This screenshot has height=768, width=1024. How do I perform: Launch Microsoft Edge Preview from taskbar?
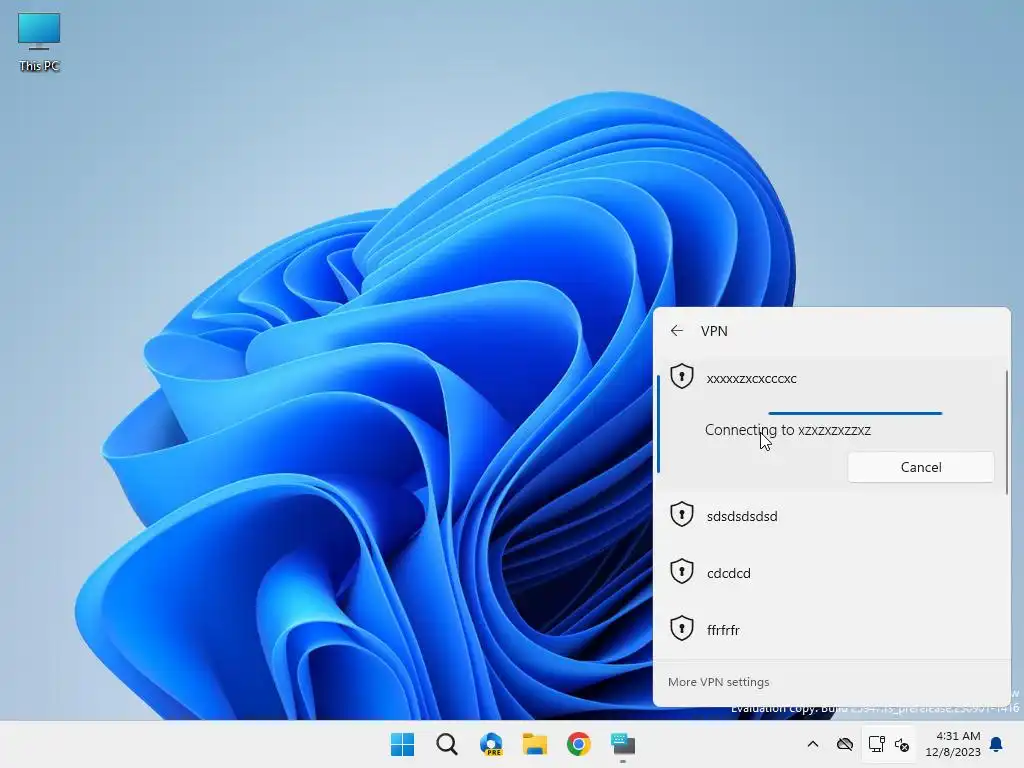click(x=491, y=744)
